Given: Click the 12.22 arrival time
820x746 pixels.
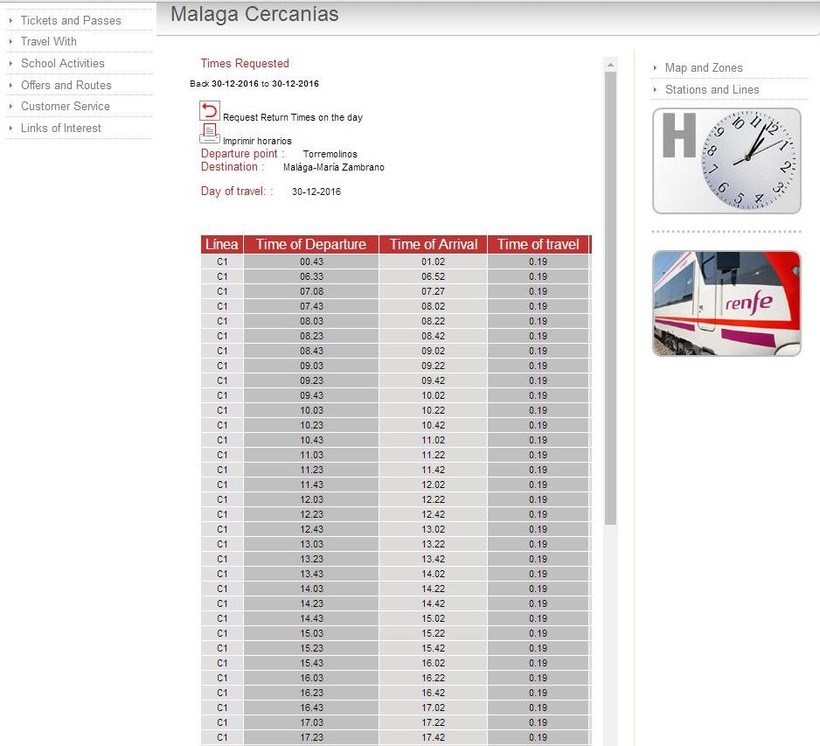Looking at the screenshot, I should coord(434,500).
